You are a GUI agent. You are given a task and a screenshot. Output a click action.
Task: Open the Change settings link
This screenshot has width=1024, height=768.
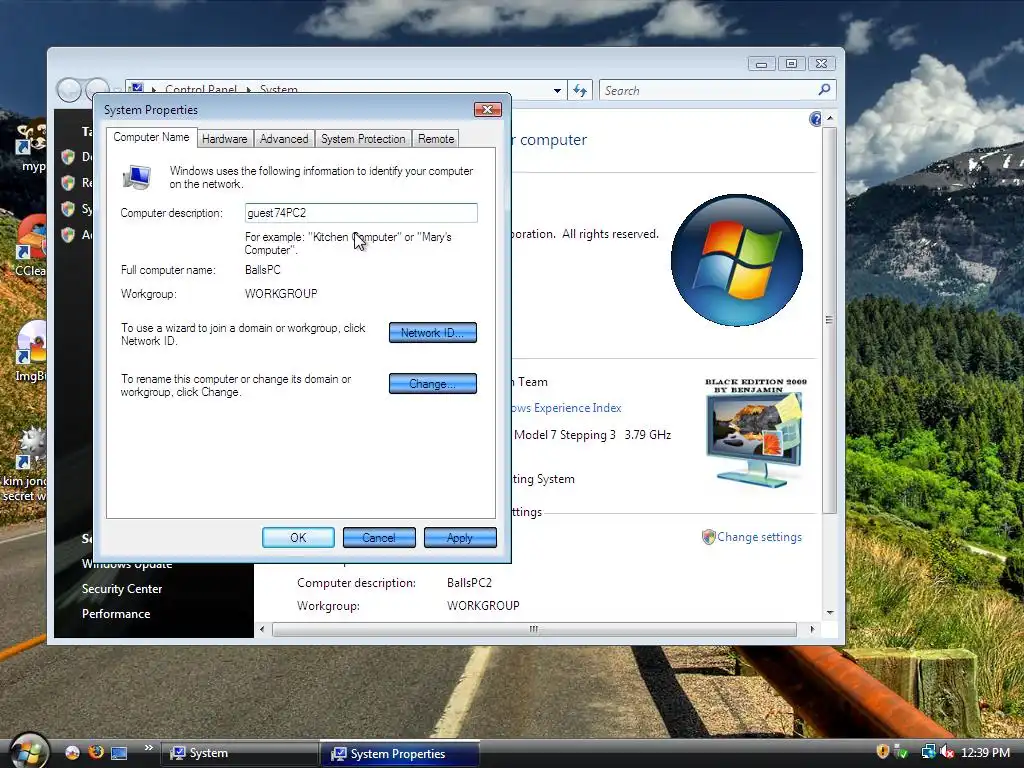759,537
